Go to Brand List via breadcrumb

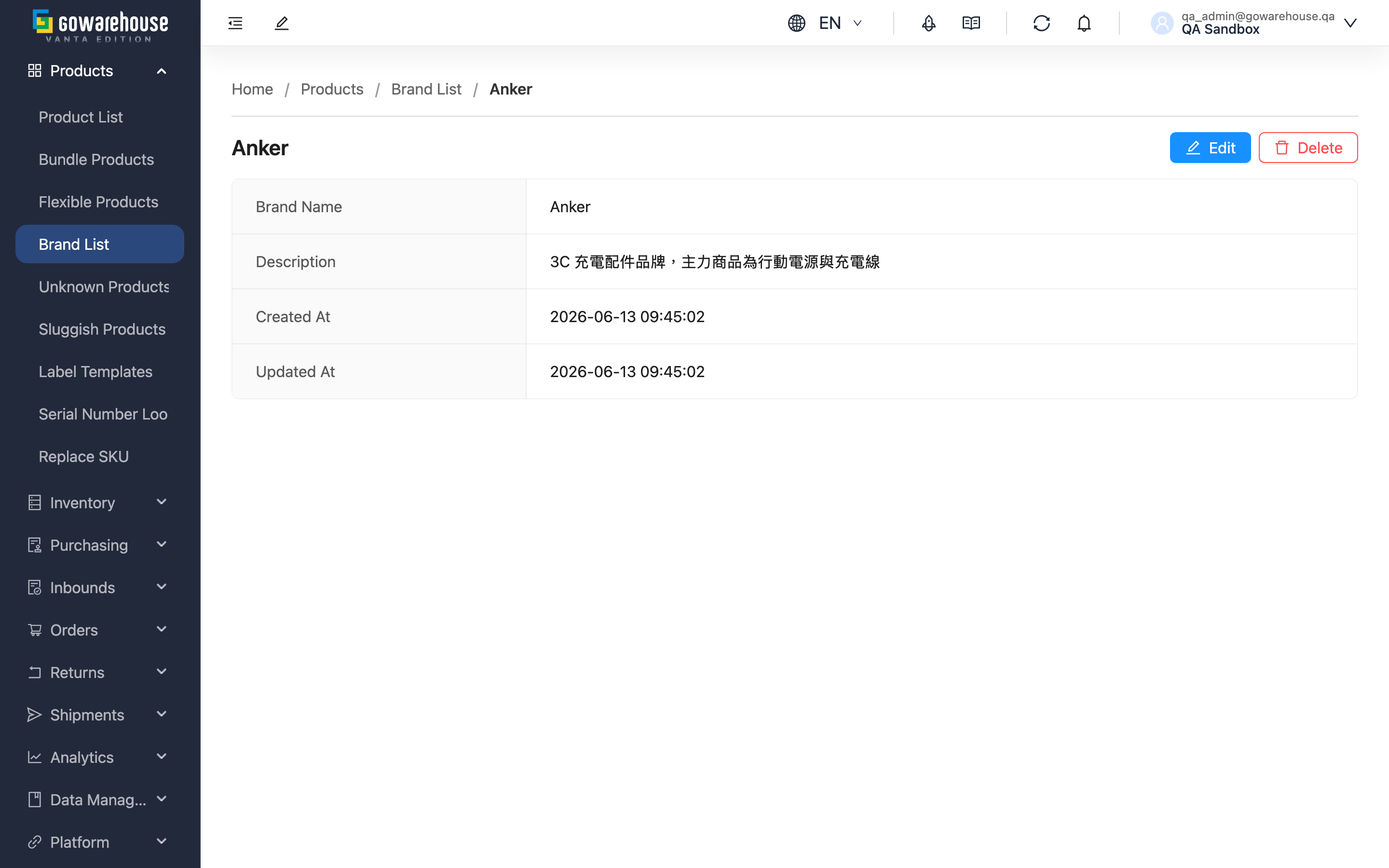point(426,89)
